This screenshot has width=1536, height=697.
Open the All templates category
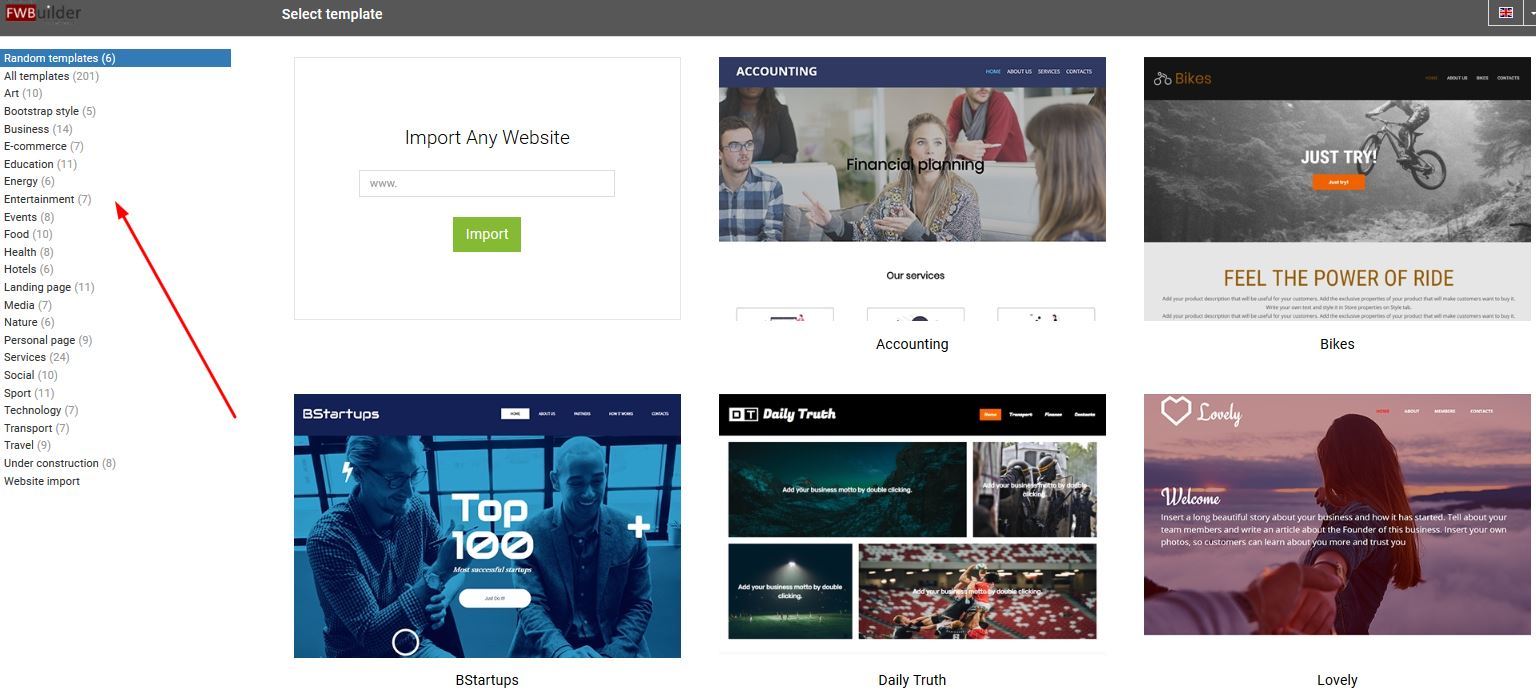[51, 76]
